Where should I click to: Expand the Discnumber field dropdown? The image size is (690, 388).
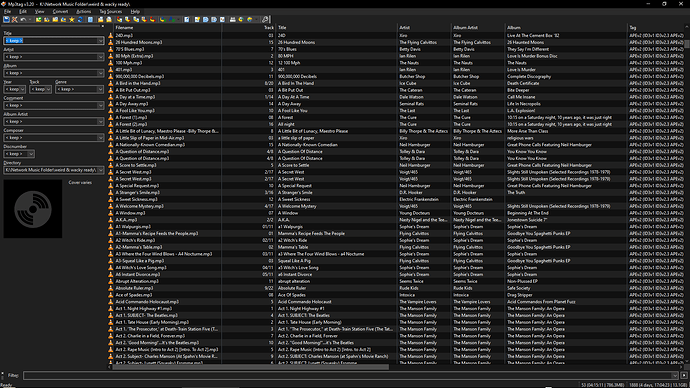[x=31, y=154]
